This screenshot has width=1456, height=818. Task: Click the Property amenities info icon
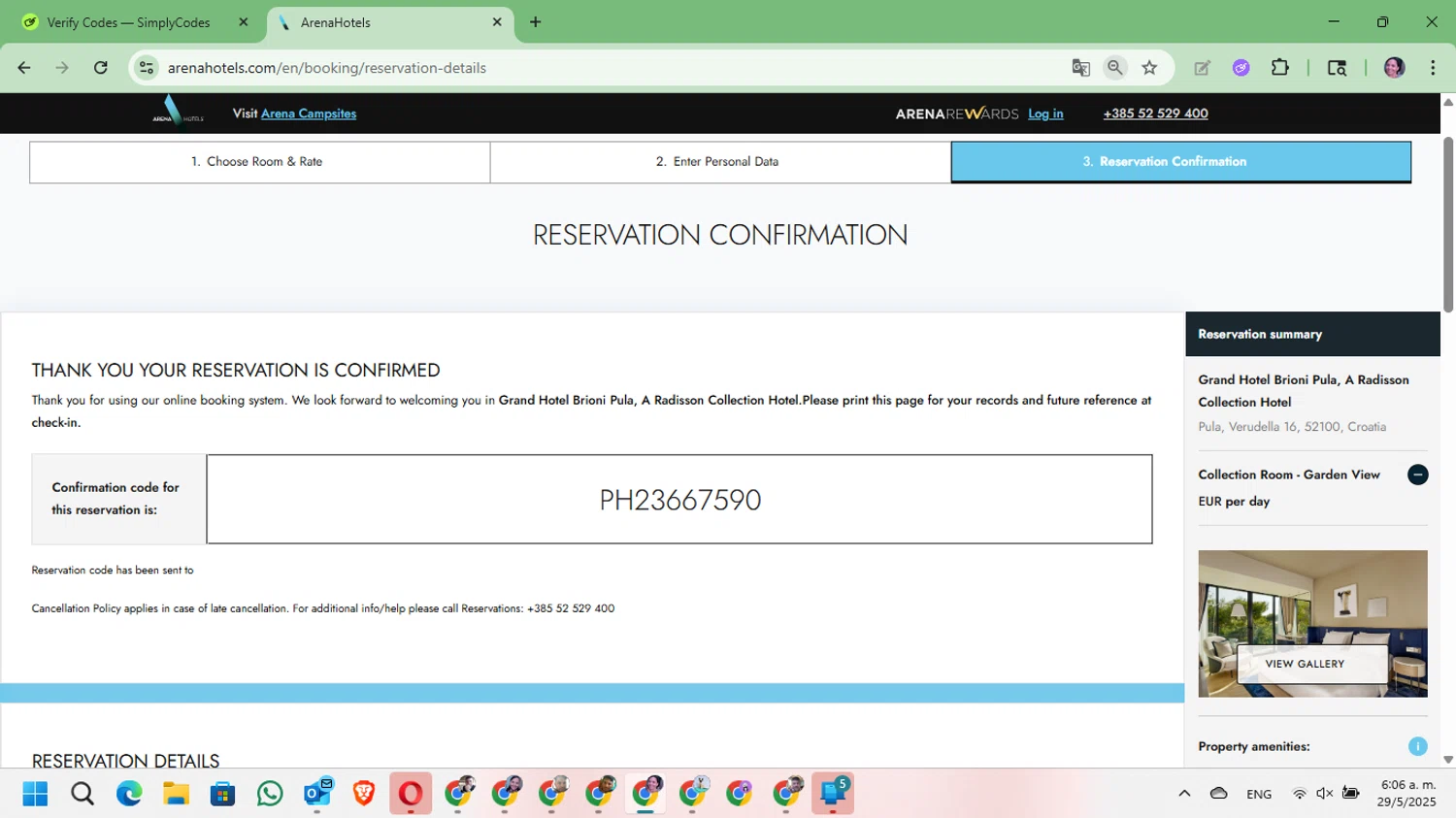pos(1418,746)
